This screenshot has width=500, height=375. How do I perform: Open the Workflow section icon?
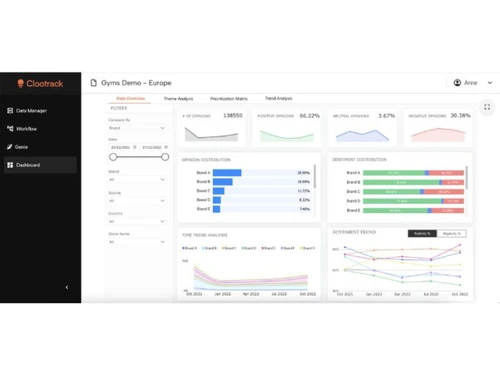[x=10, y=129]
